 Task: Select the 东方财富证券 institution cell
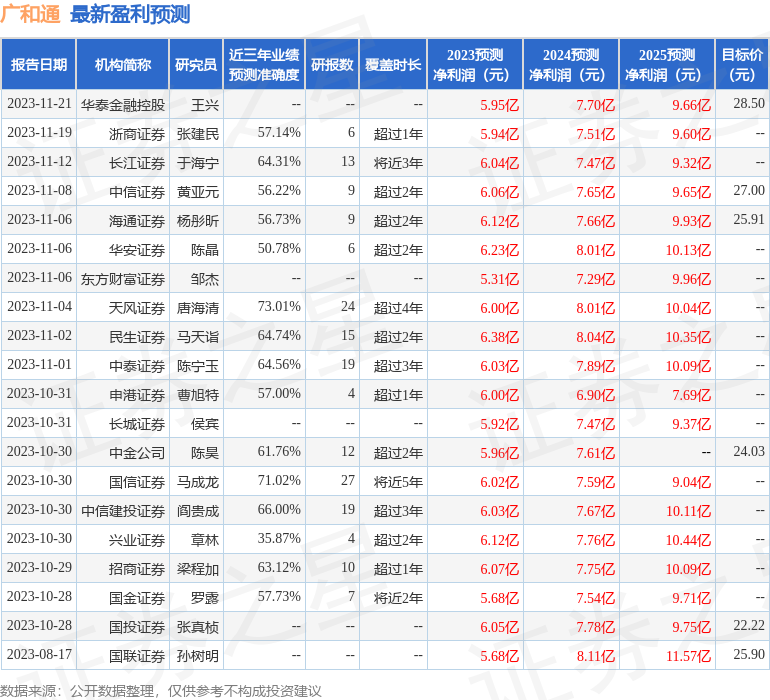(123, 279)
